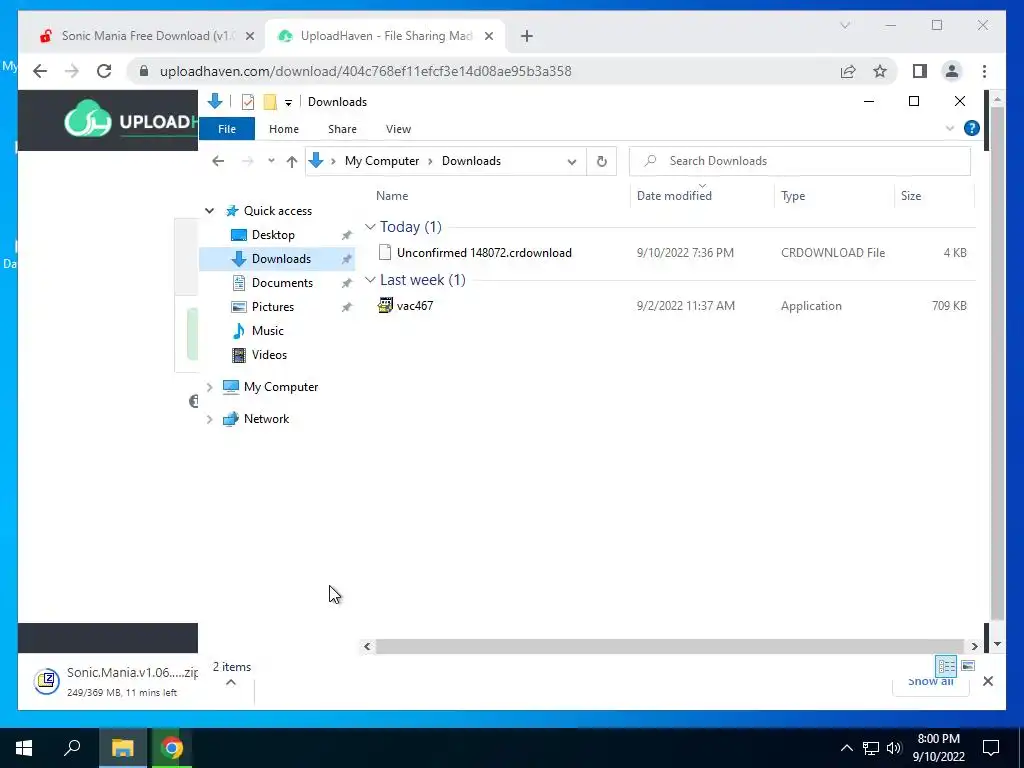Close the Chrome downloads bar
Viewport: 1024px width, 768px height.
pos(987,681)
